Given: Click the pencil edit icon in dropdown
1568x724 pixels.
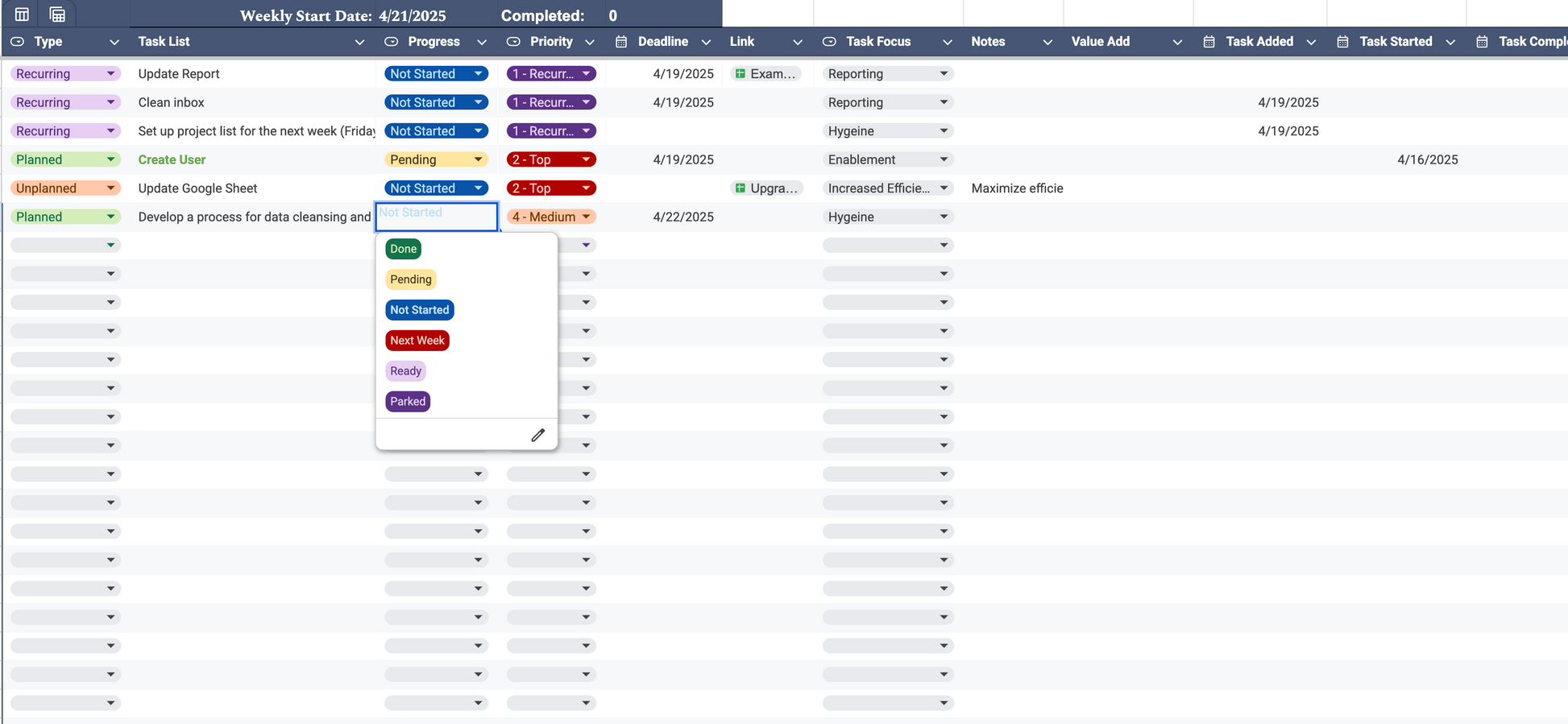Looking at the screenshot, I should [x=537, y=435].
